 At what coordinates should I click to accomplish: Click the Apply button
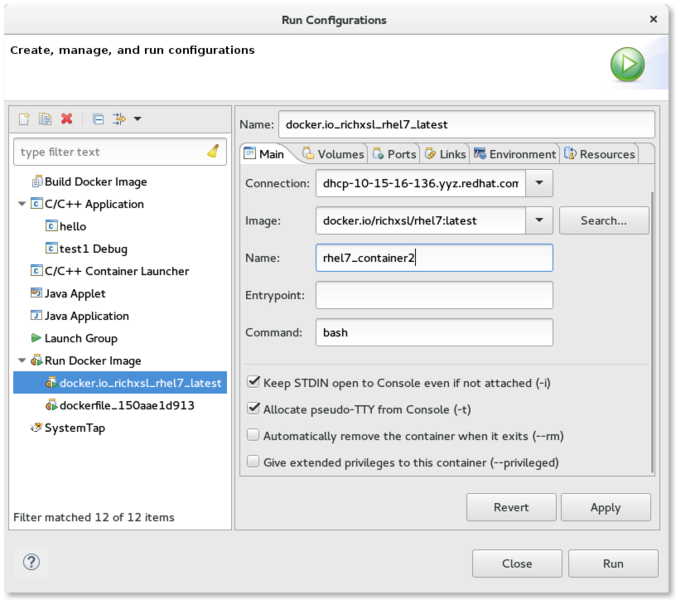pyautogui.click(x=606, y=507)
